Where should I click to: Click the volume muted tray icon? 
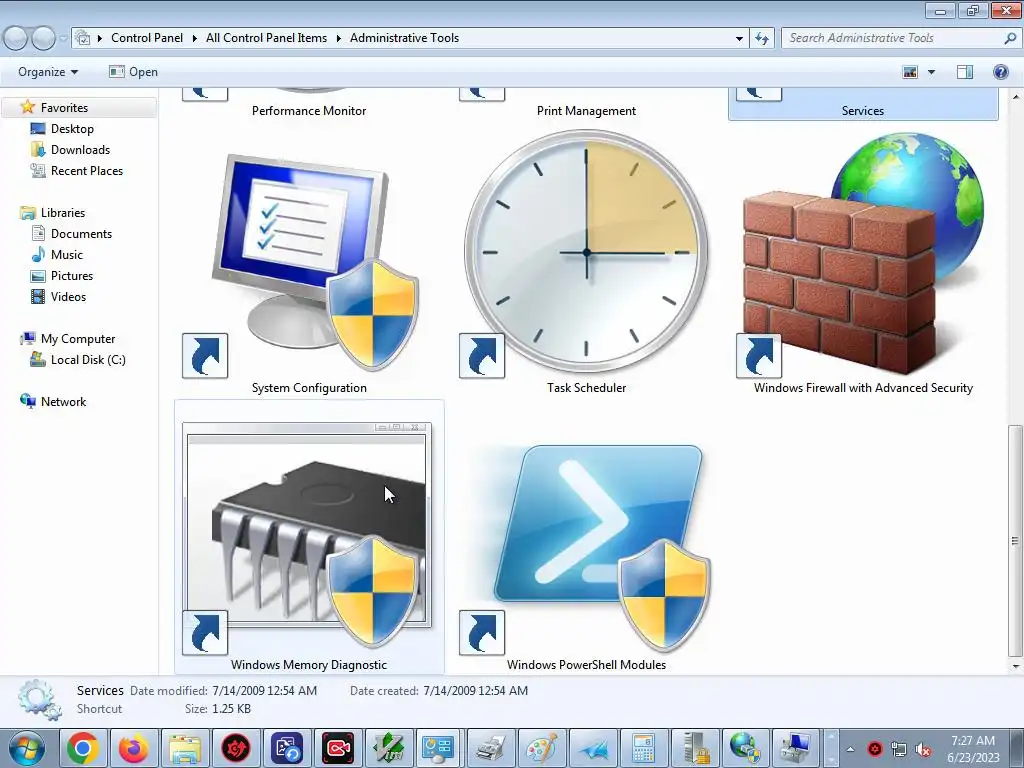click(923, 750)
